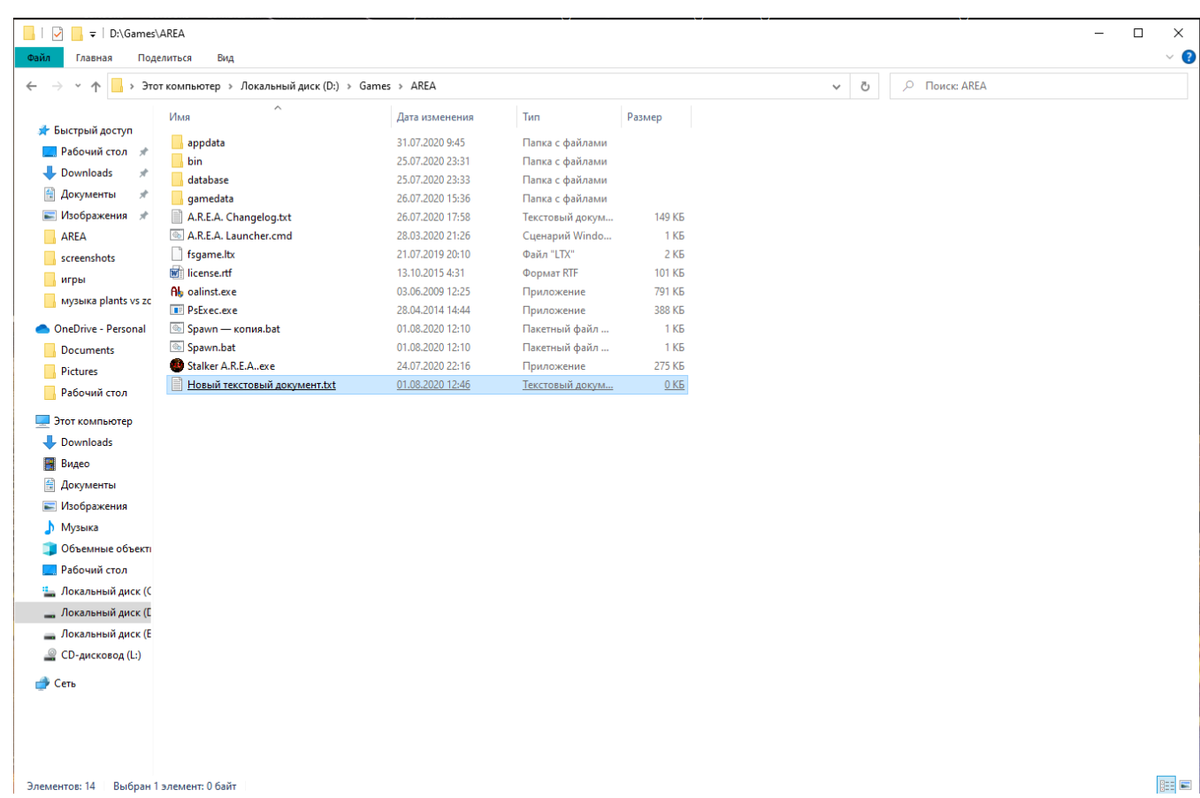Click the Properties quick access toolbar icon
Viewport: 1200px width, 798px height.
coord(57,33)
